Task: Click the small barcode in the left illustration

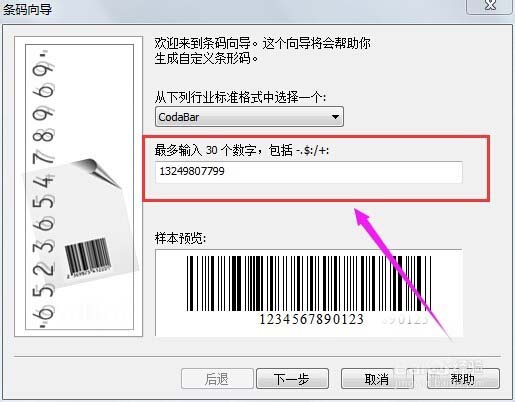Action: (x=88, y=258)
